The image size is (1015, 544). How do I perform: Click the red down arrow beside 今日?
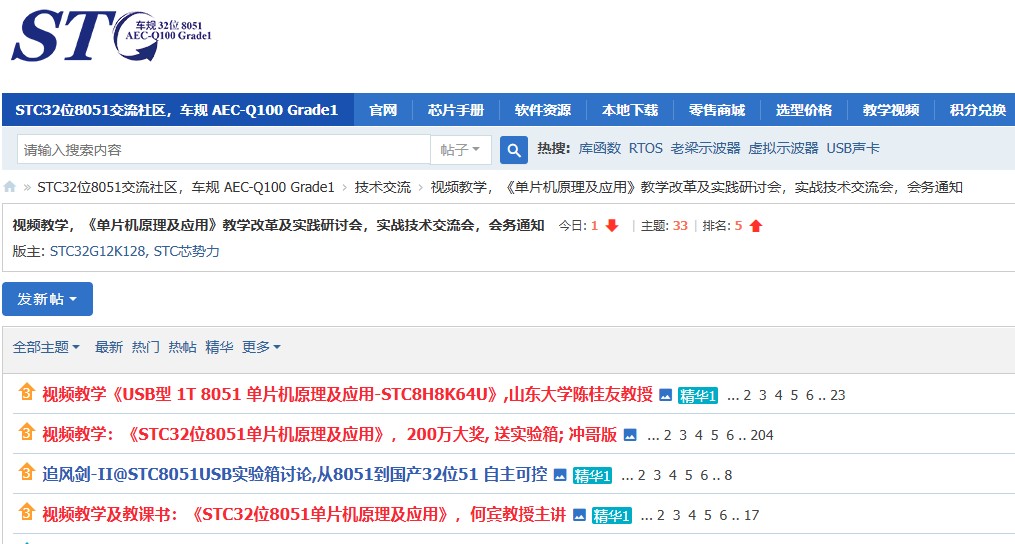(612, 225)
